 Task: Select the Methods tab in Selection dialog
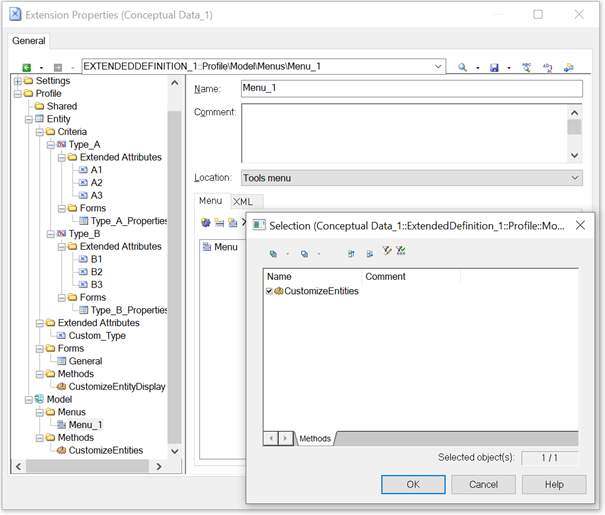[x=315, y=438]
